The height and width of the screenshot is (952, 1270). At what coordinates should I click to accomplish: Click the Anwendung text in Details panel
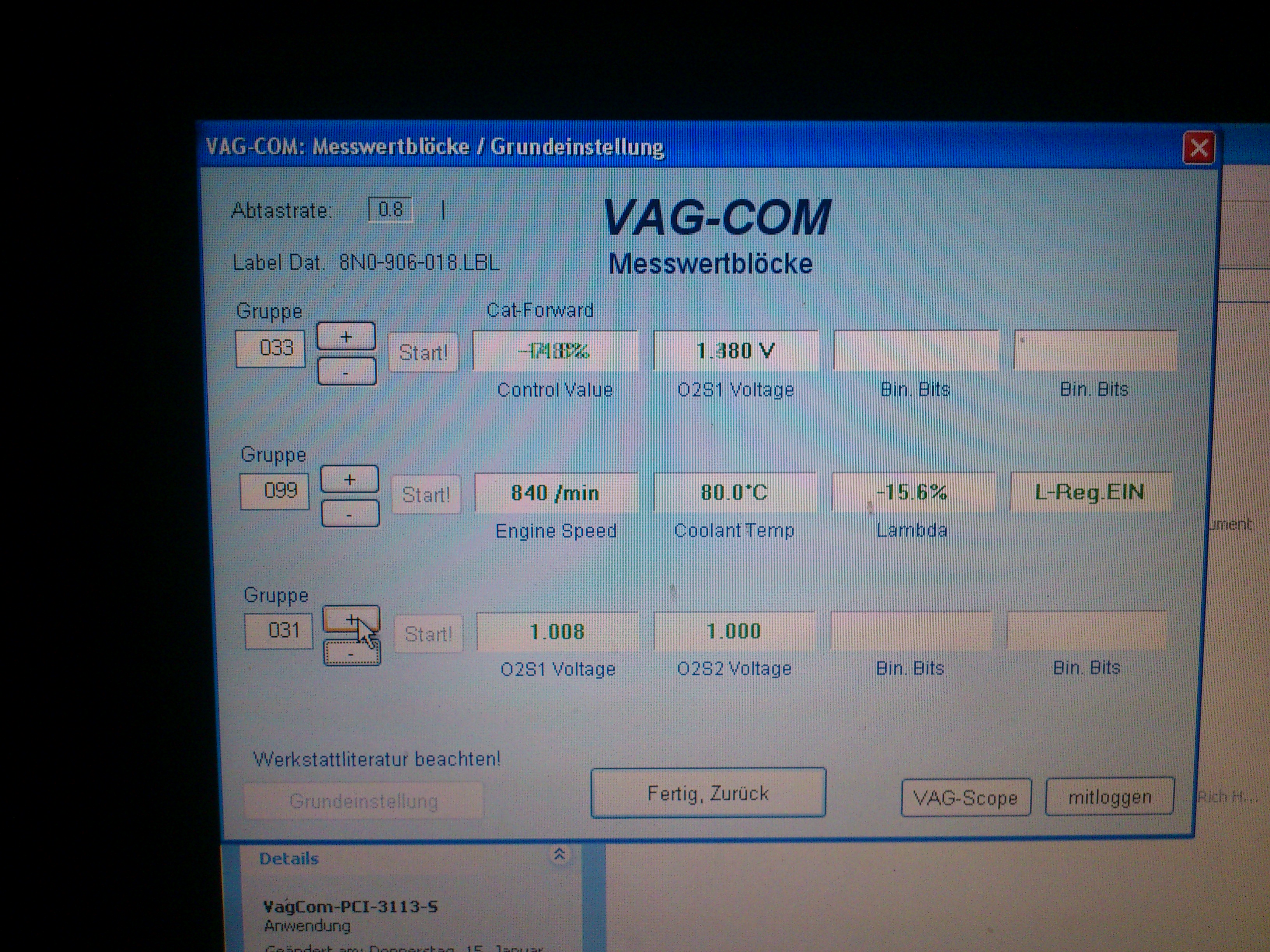pyautogui.click(x=307, y=926)
